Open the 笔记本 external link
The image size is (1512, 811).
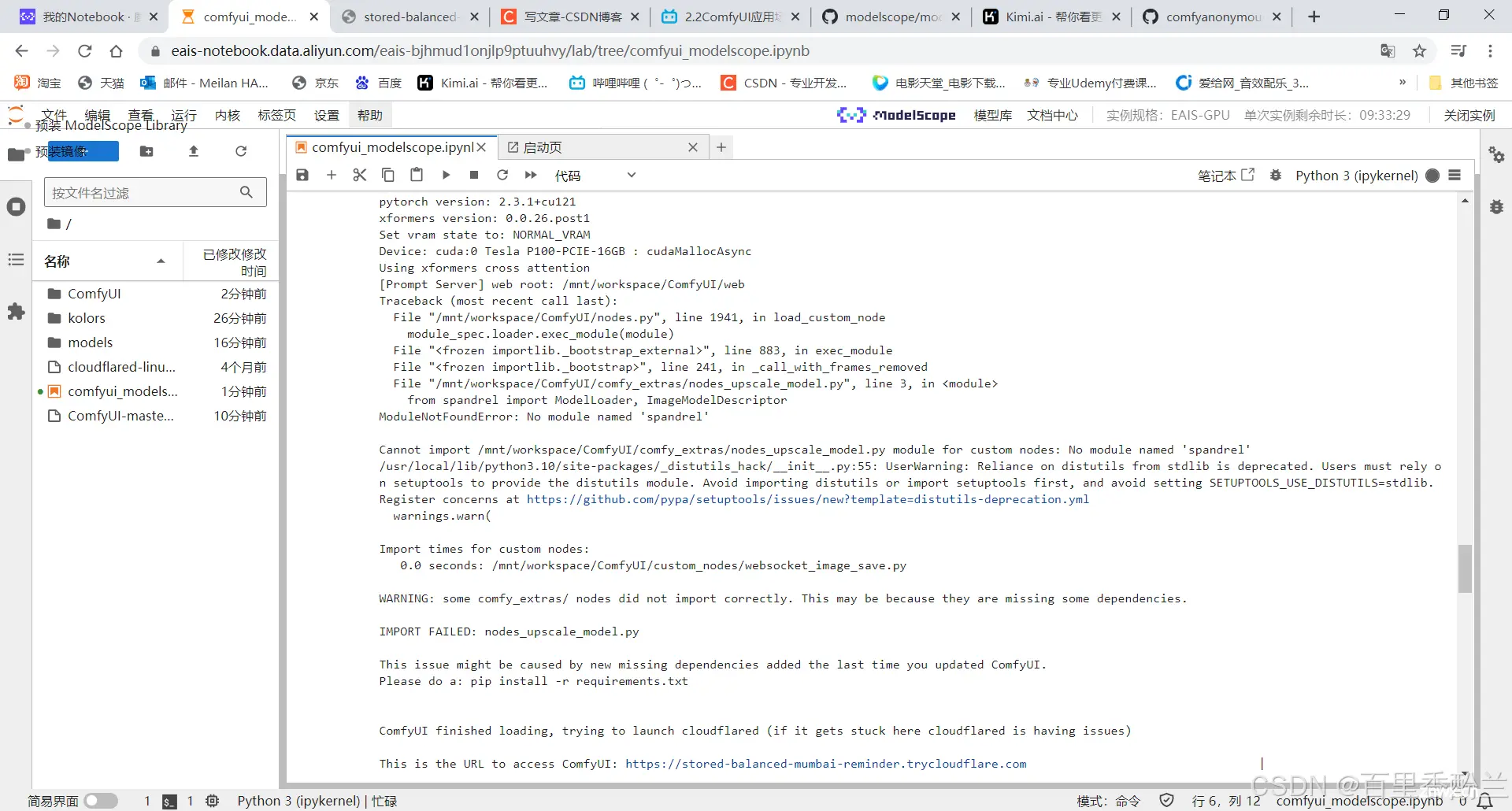[x=1225, y=176]
